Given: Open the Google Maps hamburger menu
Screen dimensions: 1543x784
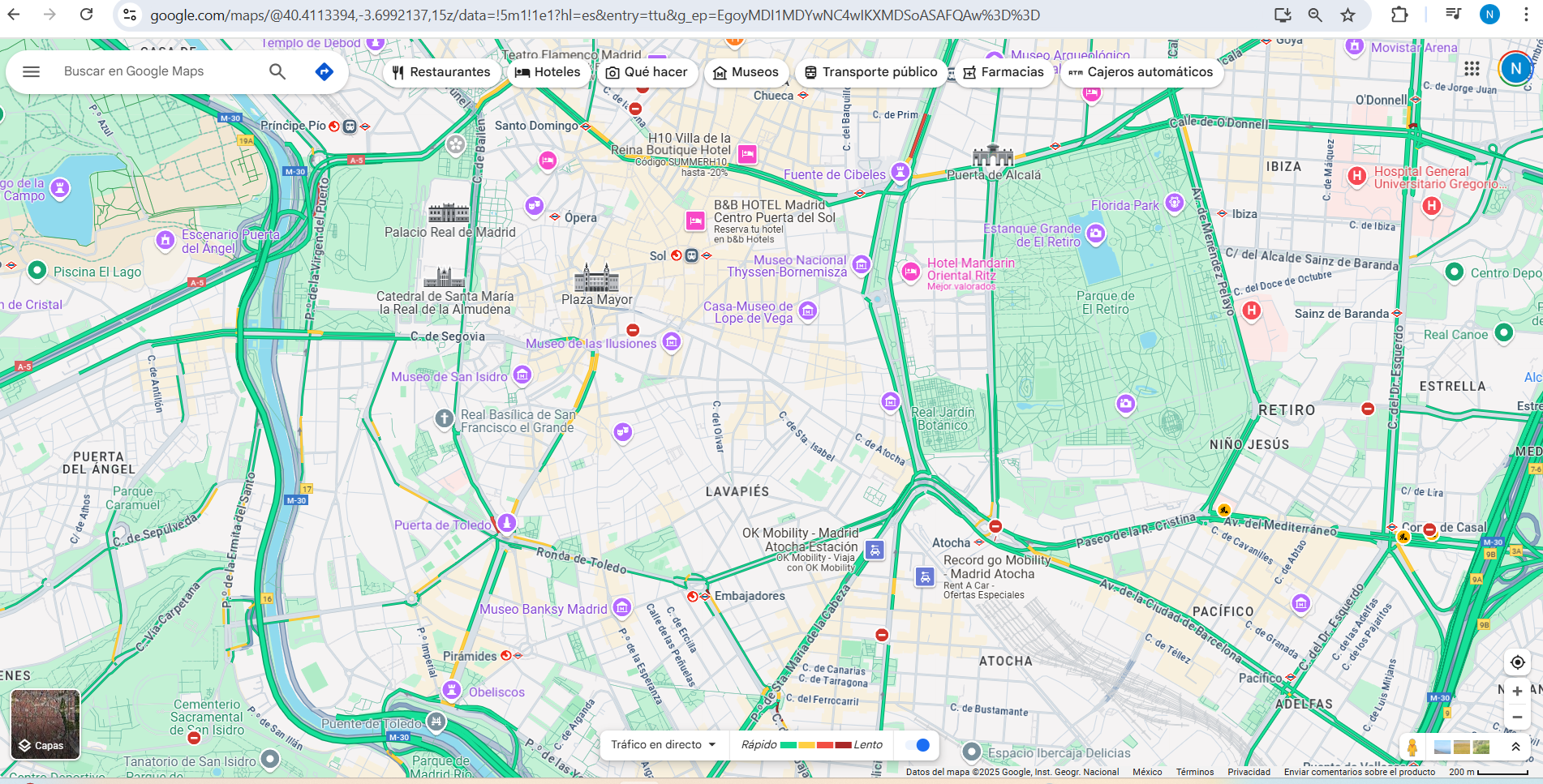Looking at the screenshot, I should click(x=31, y=71).
